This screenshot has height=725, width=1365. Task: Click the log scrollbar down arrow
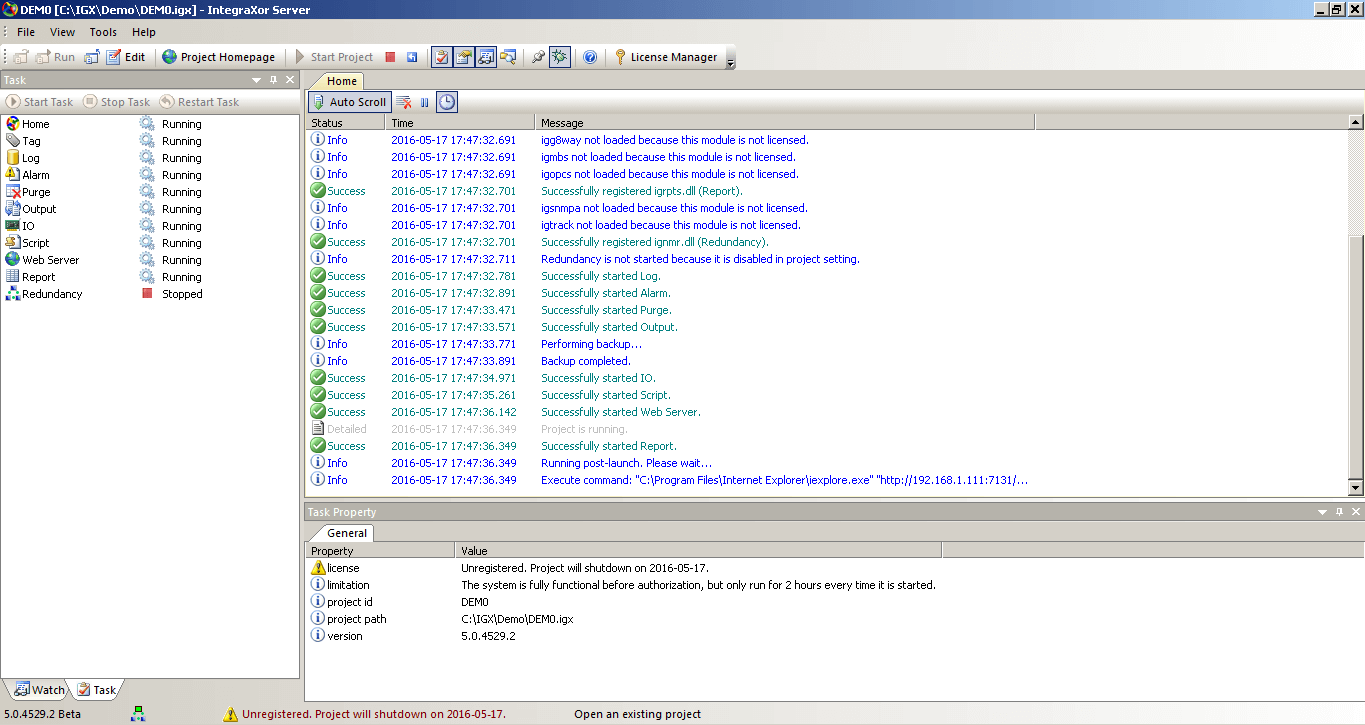pyautogui.click(x=1356, y=488)
